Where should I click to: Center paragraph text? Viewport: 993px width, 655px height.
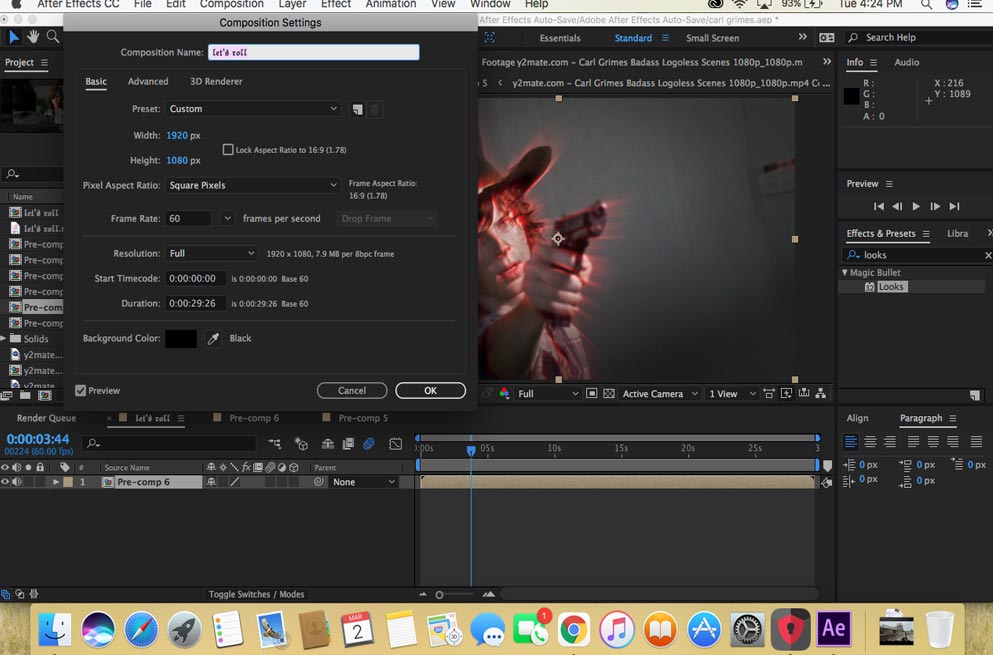(x=871, y=442)
